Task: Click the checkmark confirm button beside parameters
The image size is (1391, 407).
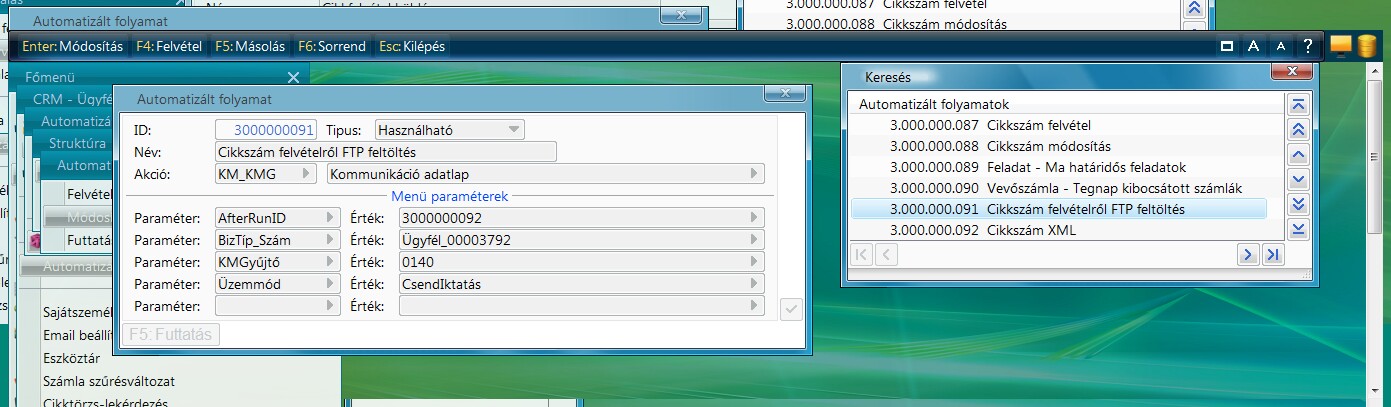Action: point(791,310)
